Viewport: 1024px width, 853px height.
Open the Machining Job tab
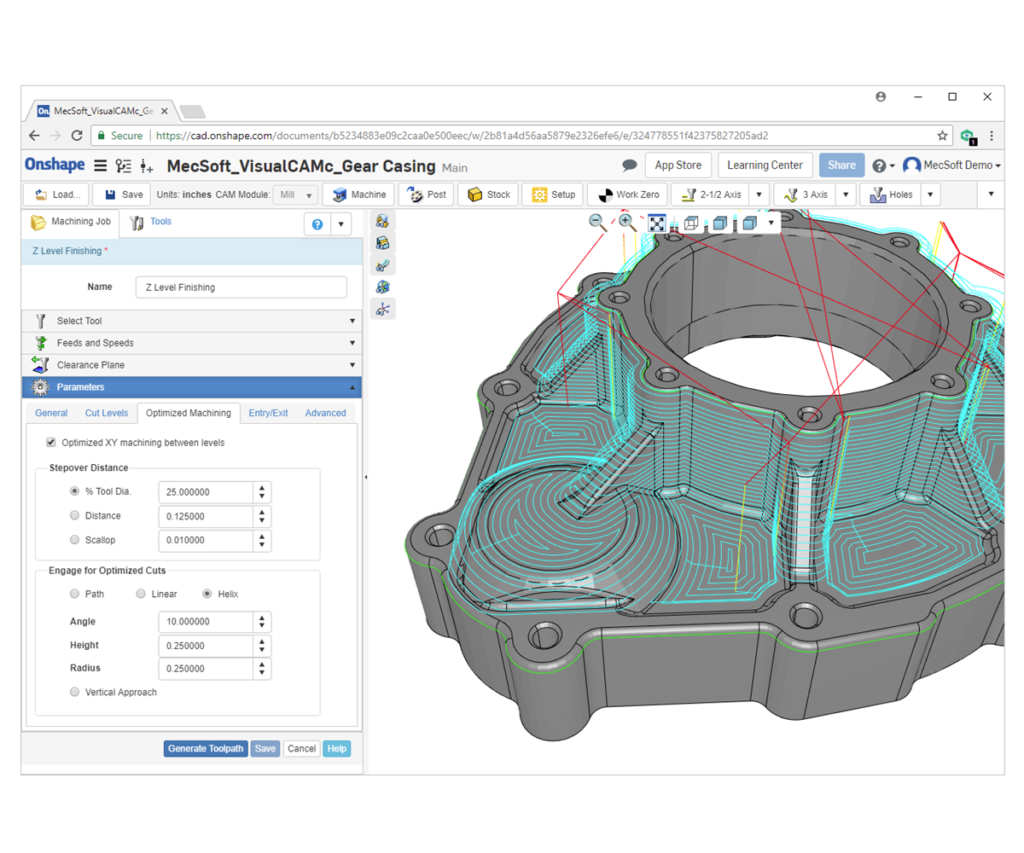[x=71, y=222]
